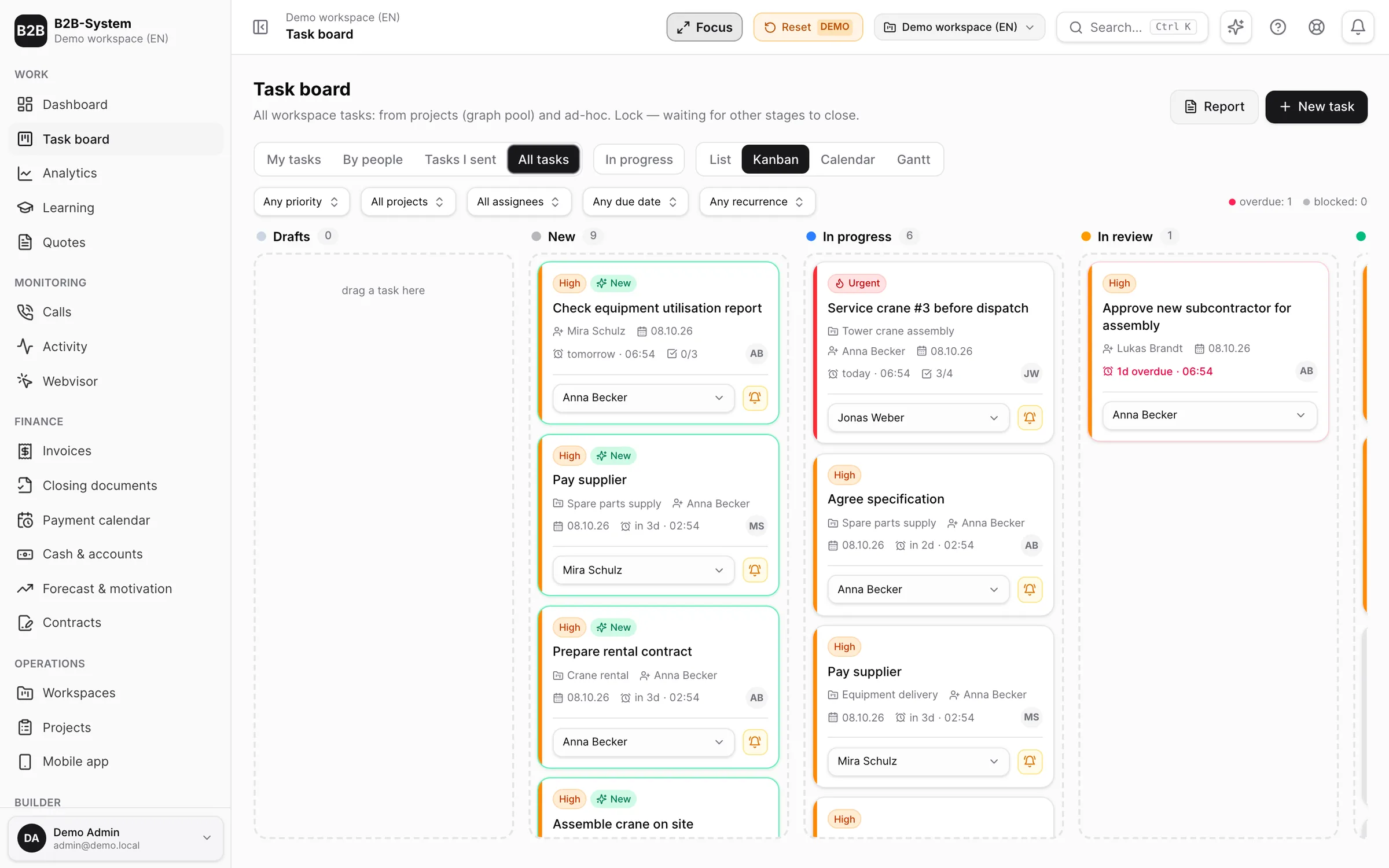The height and width of the screenshot is (868, 1389).
Task: Click reminder bell on Check equipment utilisation report
Action: tap(755, 398)
